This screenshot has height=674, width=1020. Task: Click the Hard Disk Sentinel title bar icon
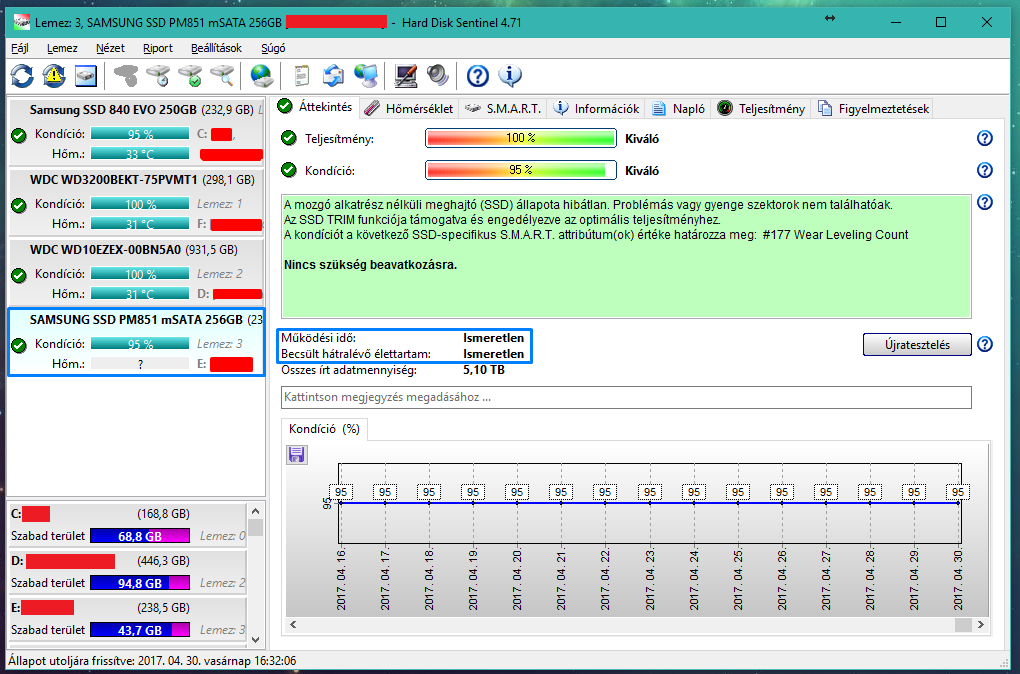[x=21, y=22]
